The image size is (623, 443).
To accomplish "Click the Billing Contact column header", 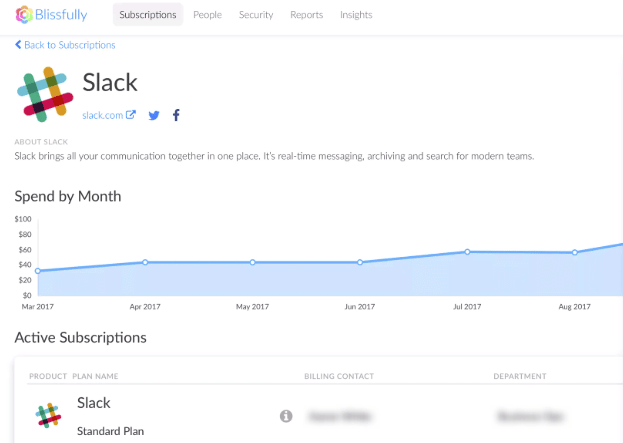I will (x=339, y=377).
